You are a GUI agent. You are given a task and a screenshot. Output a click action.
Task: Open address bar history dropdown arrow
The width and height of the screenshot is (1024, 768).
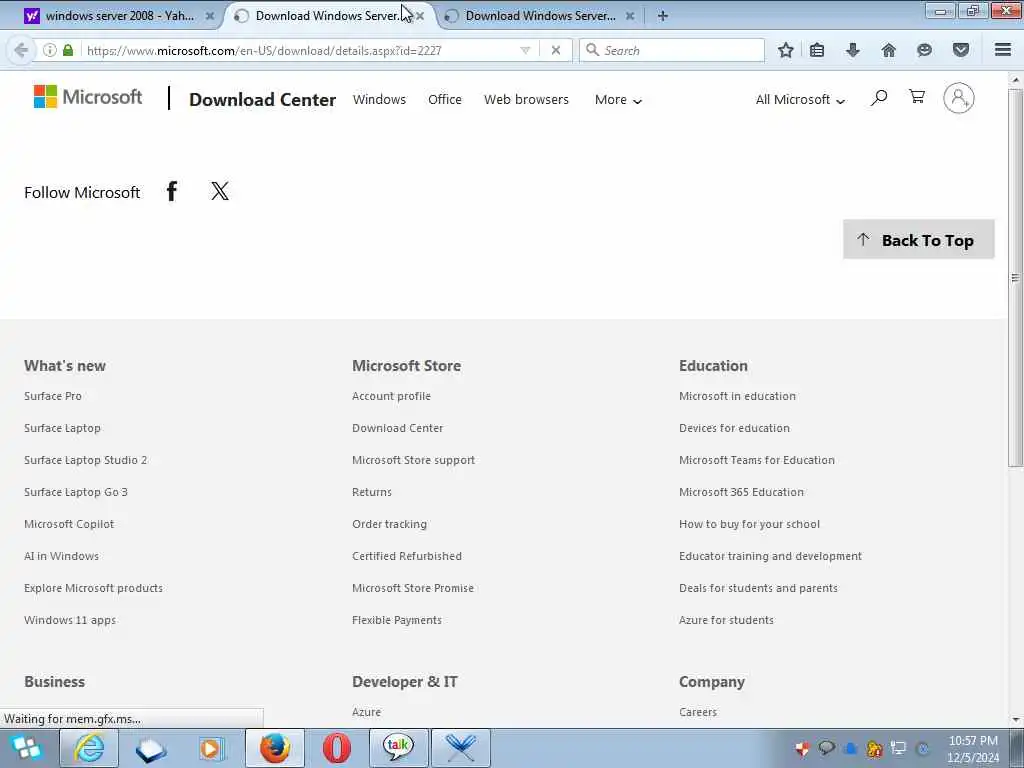525,50
